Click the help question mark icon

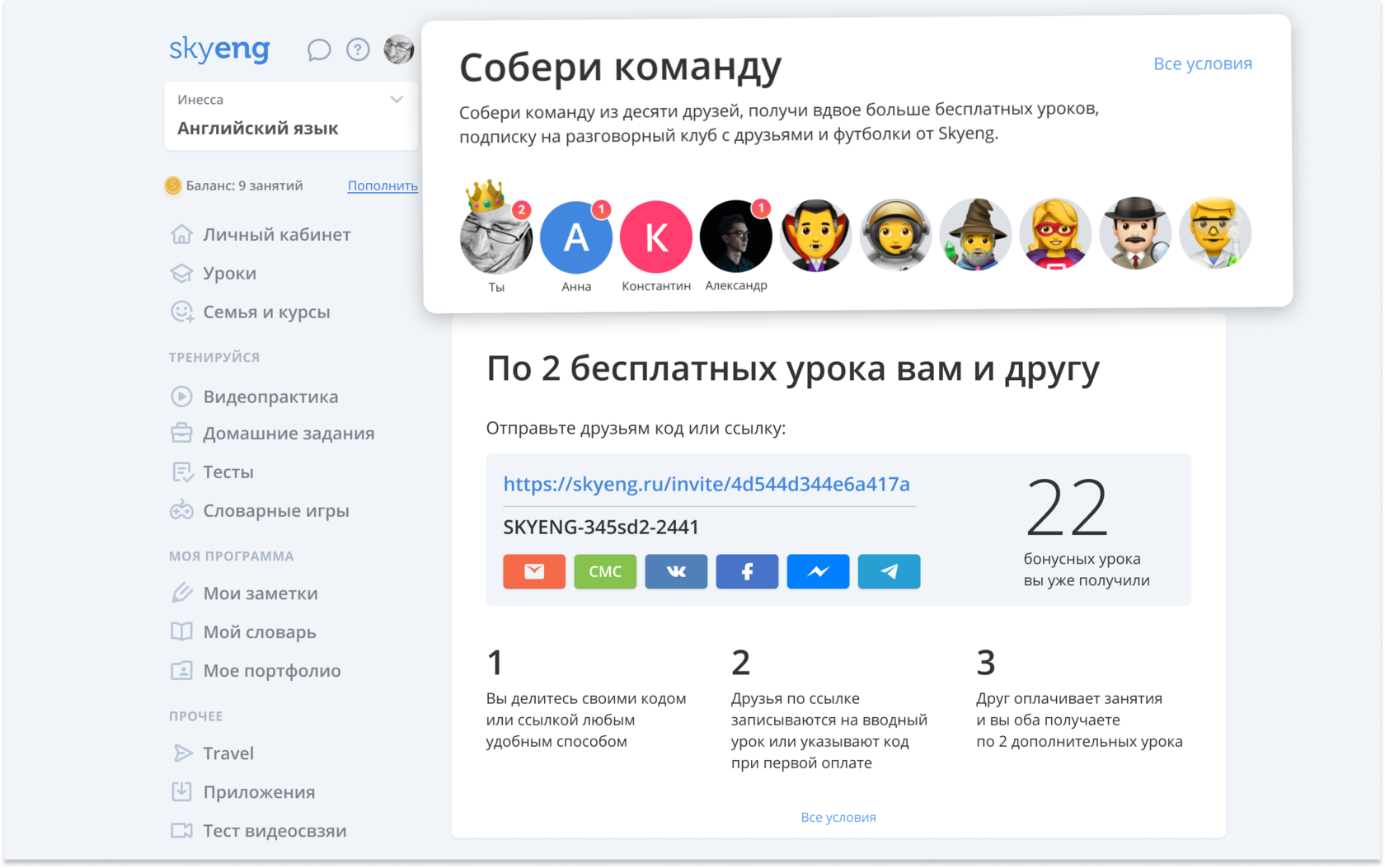coord(358,50)
